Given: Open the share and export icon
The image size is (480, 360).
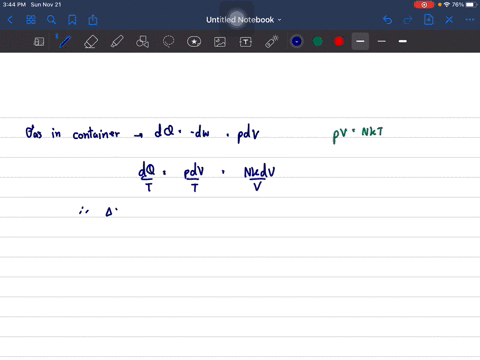Looking at the screenshot, I should pyautogui.click(x=93, y=20).
